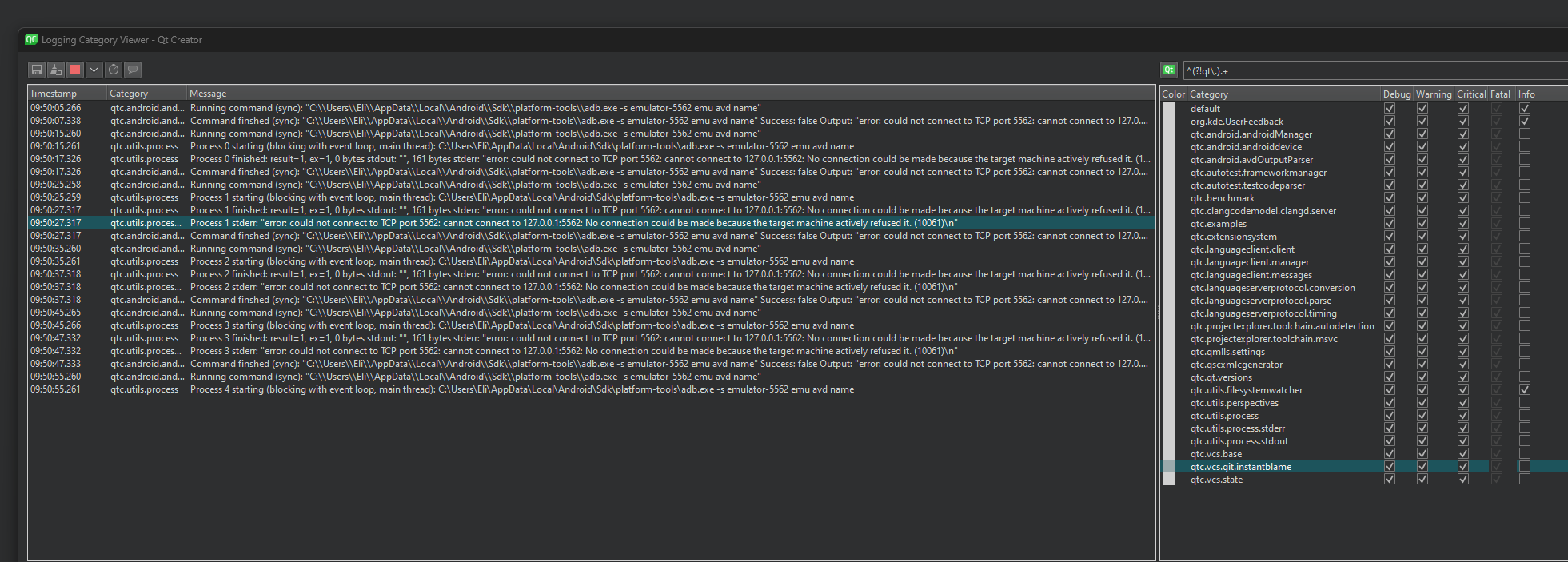
Task: Click the Timestamp column header
Action: tap(68, 94)
